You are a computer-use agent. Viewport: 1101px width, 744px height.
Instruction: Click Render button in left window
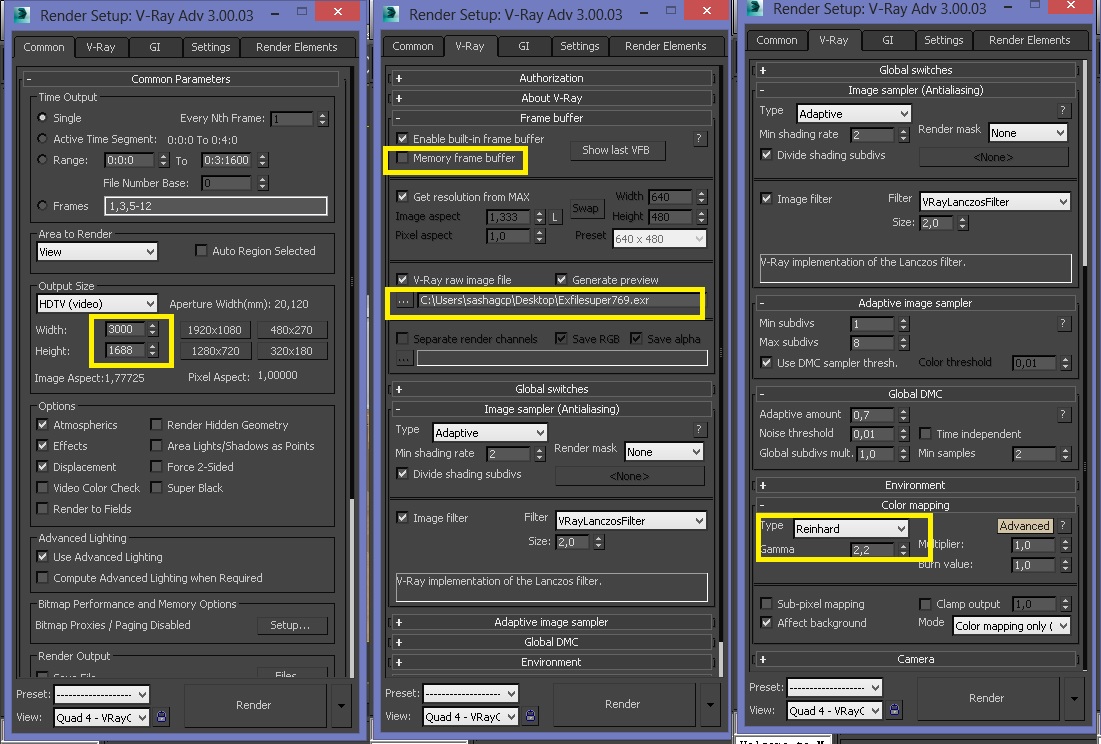[253, 705]
